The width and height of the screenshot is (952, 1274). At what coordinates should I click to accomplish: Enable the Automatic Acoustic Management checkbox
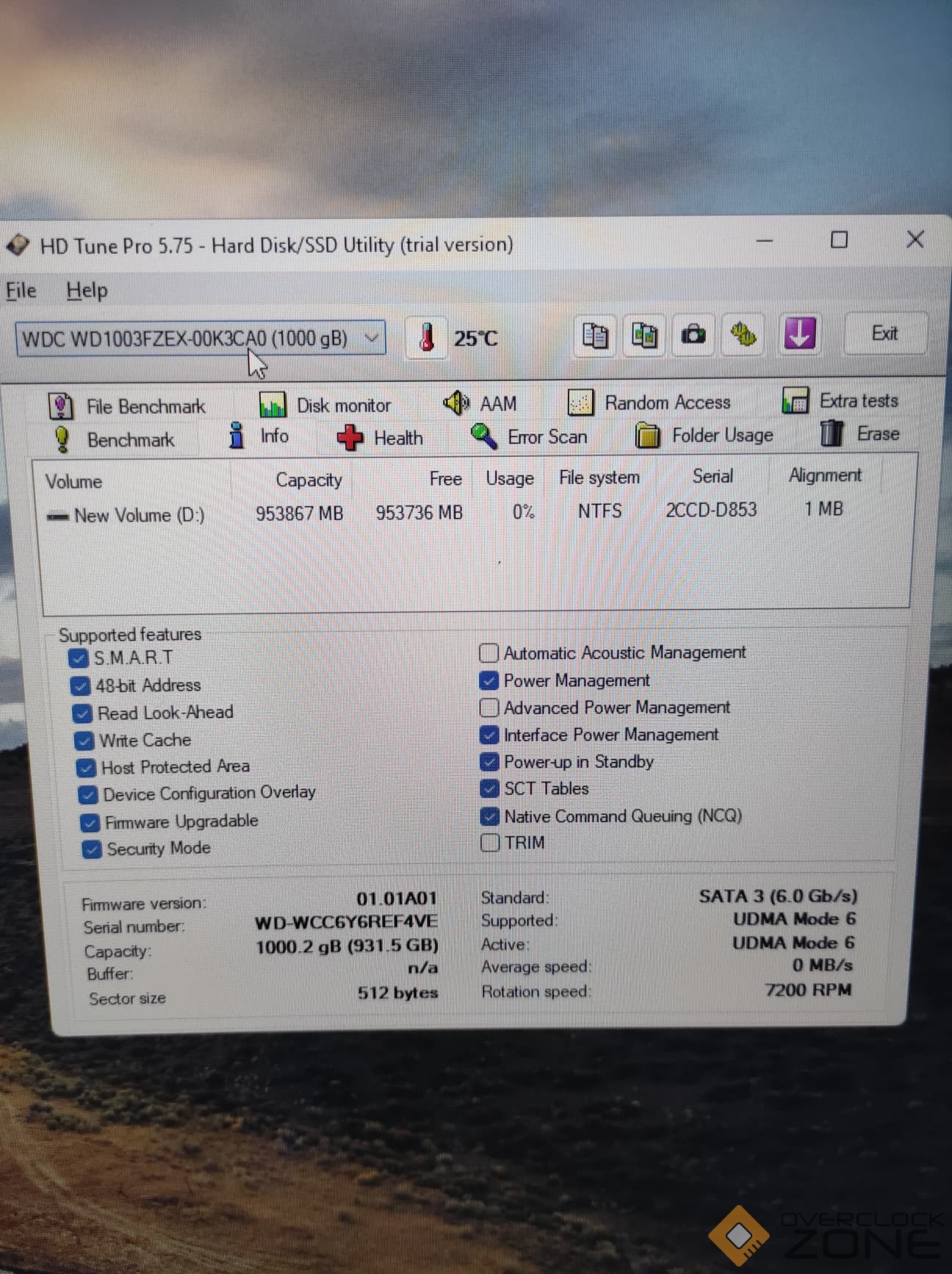tap(488, 652)
